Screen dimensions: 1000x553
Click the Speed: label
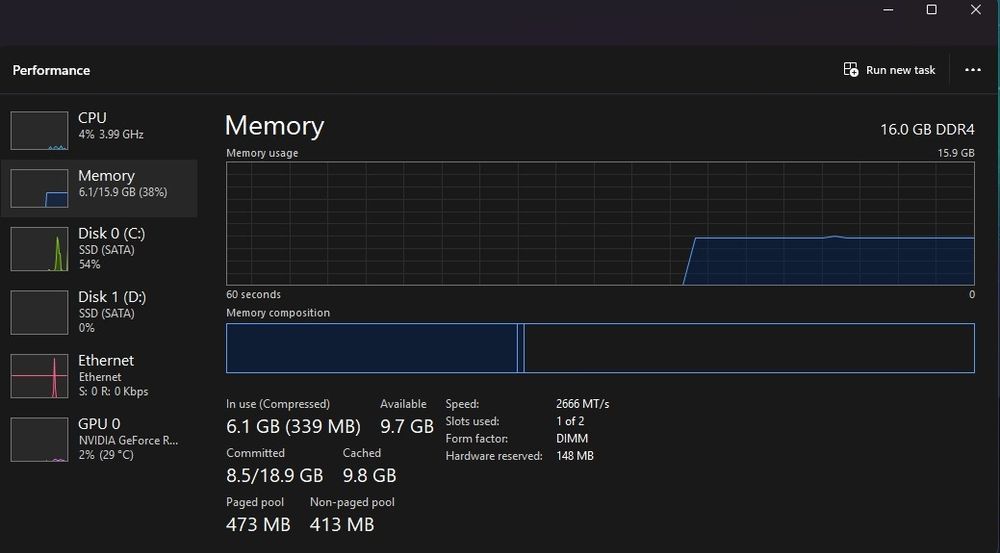462,404
